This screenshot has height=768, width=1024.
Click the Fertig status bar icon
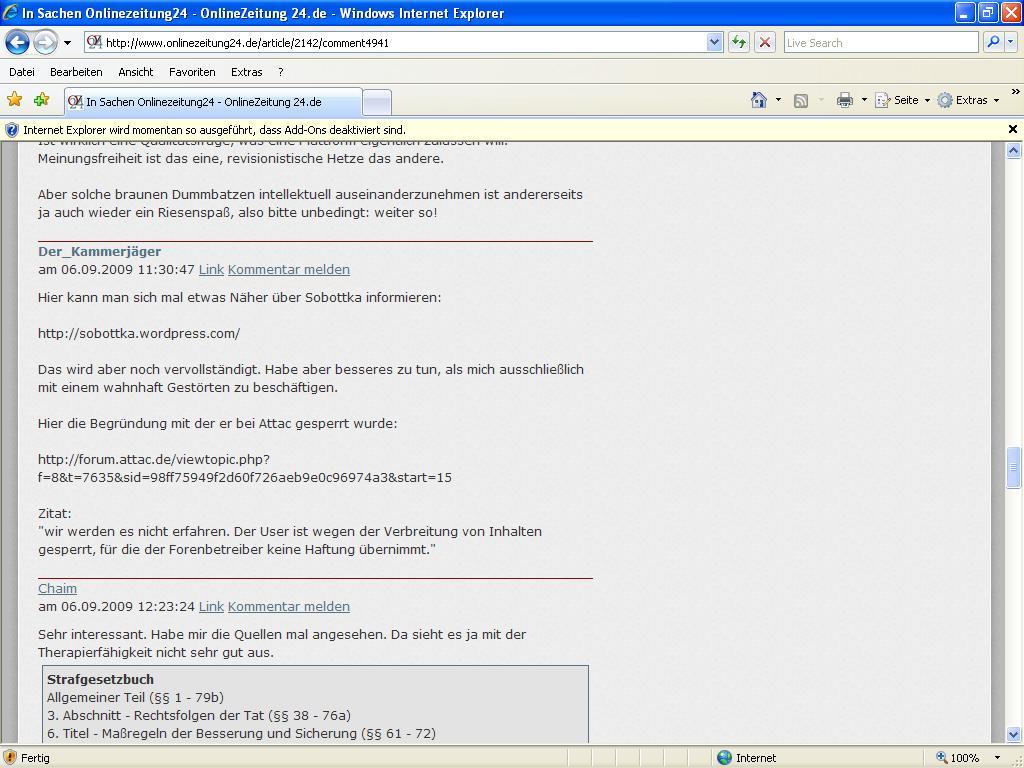click(x=10, y=758)
